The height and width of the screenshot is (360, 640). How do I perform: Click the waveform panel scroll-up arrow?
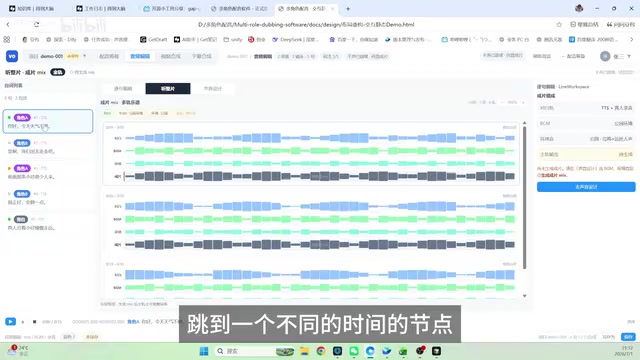[x=524, y=123]
